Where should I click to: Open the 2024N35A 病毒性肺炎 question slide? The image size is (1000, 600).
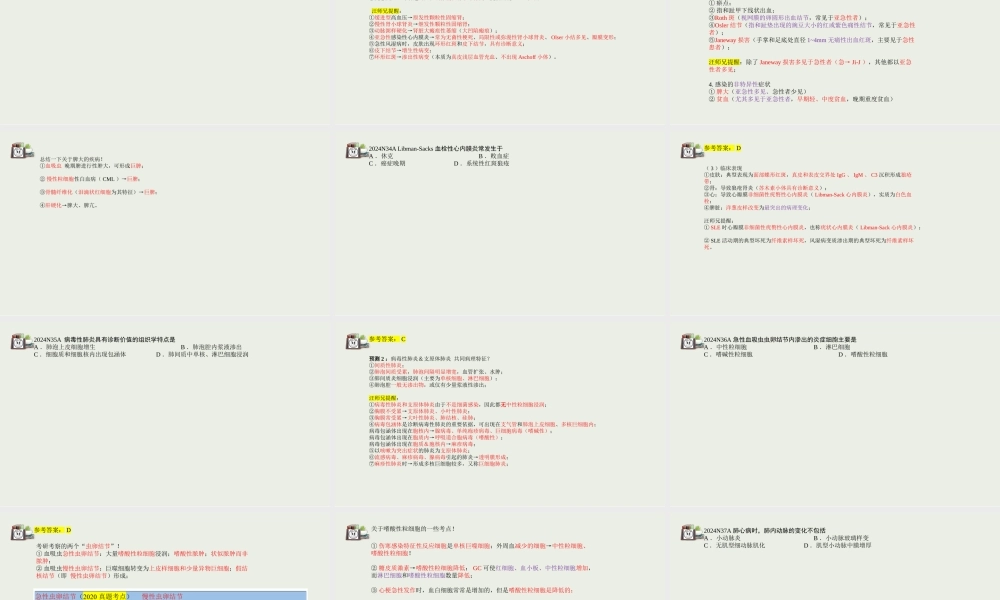(x=165, y=410)
